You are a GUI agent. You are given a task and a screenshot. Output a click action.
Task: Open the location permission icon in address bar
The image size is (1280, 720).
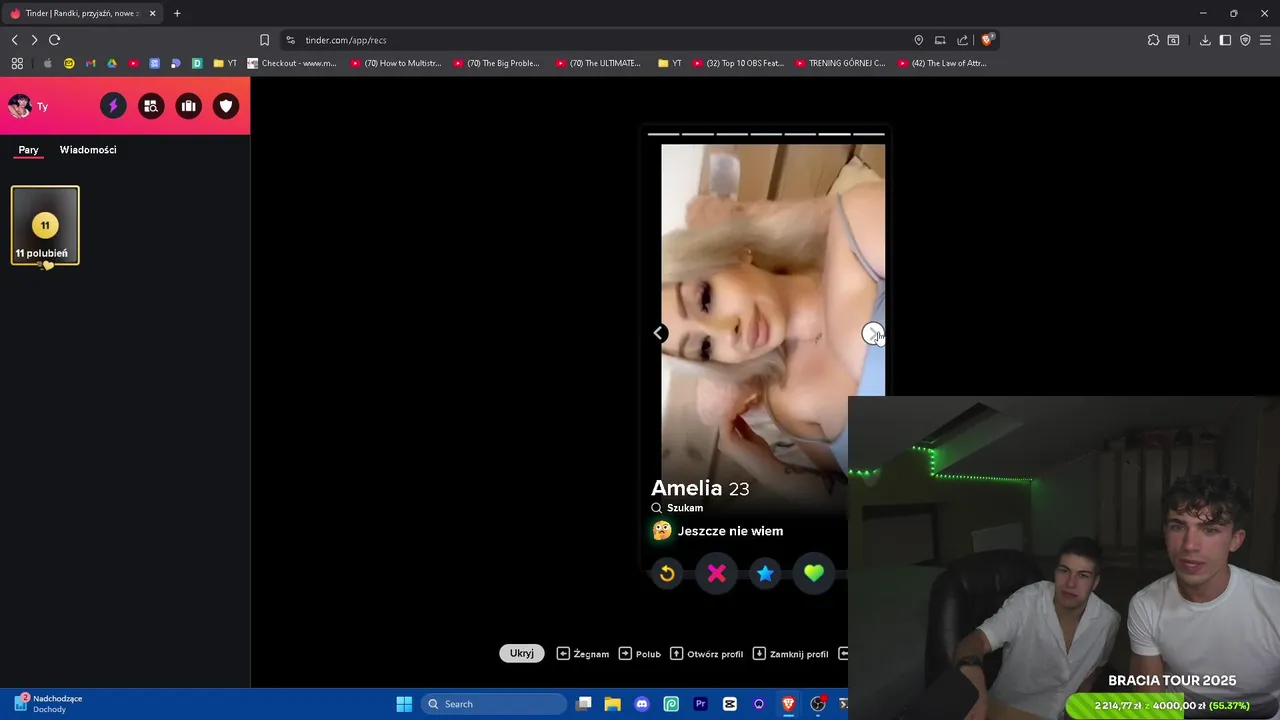click(919, 40)
